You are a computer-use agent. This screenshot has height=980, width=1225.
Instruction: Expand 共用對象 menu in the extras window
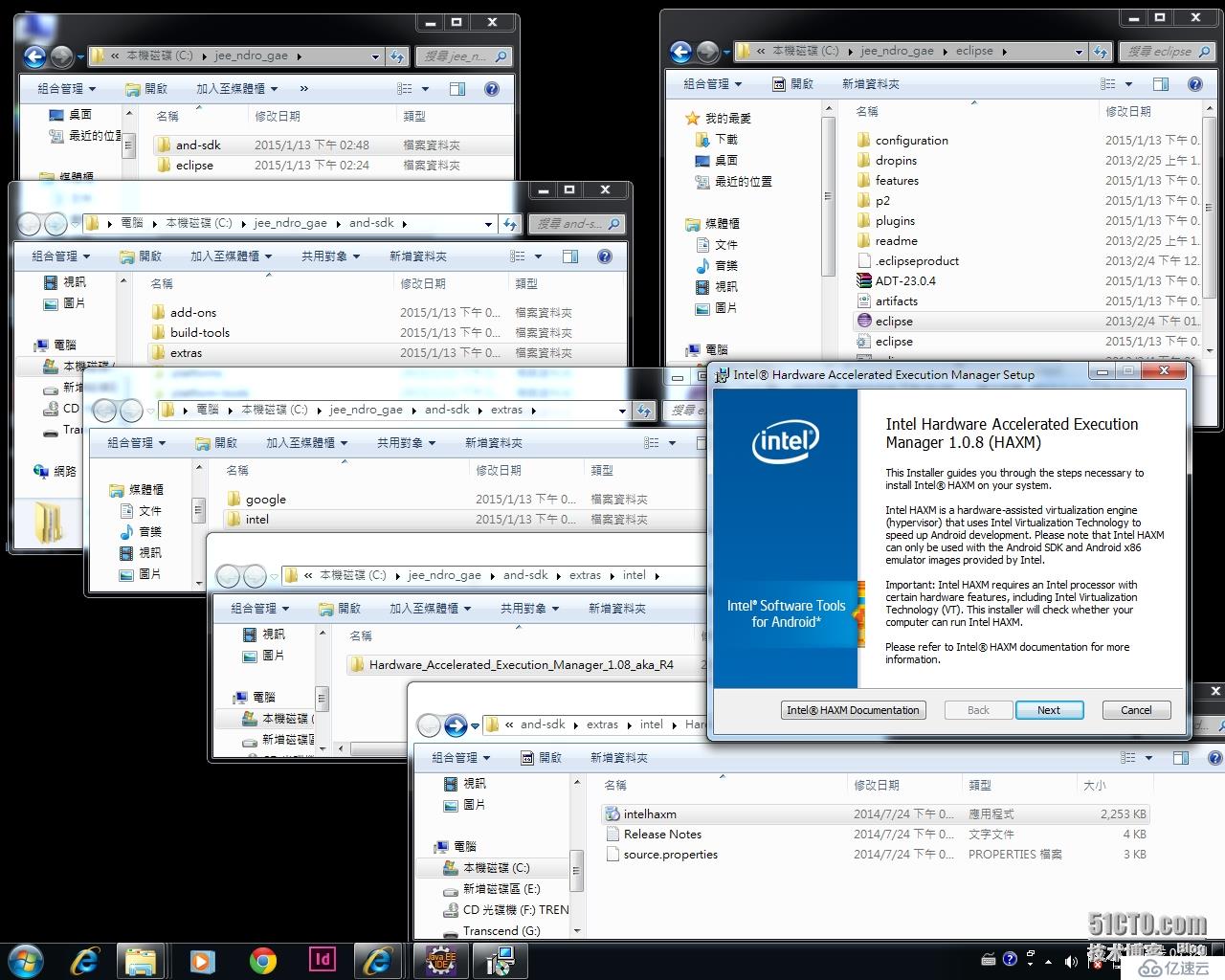pyautogui.click(x=406, y=443)
